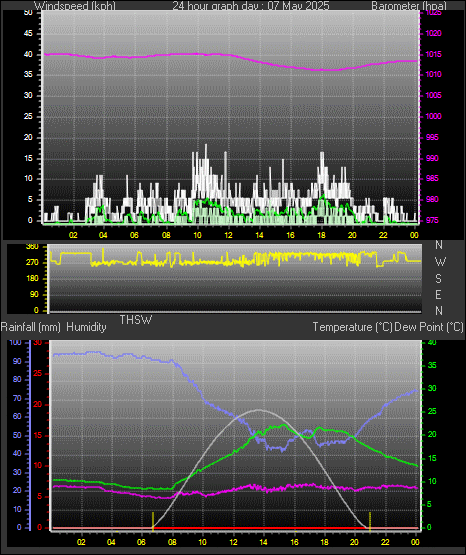The height and width of the screenshot is (555, 466).
Task: Click red rainfall axis value "20"
Action: (x=38, y=405)
